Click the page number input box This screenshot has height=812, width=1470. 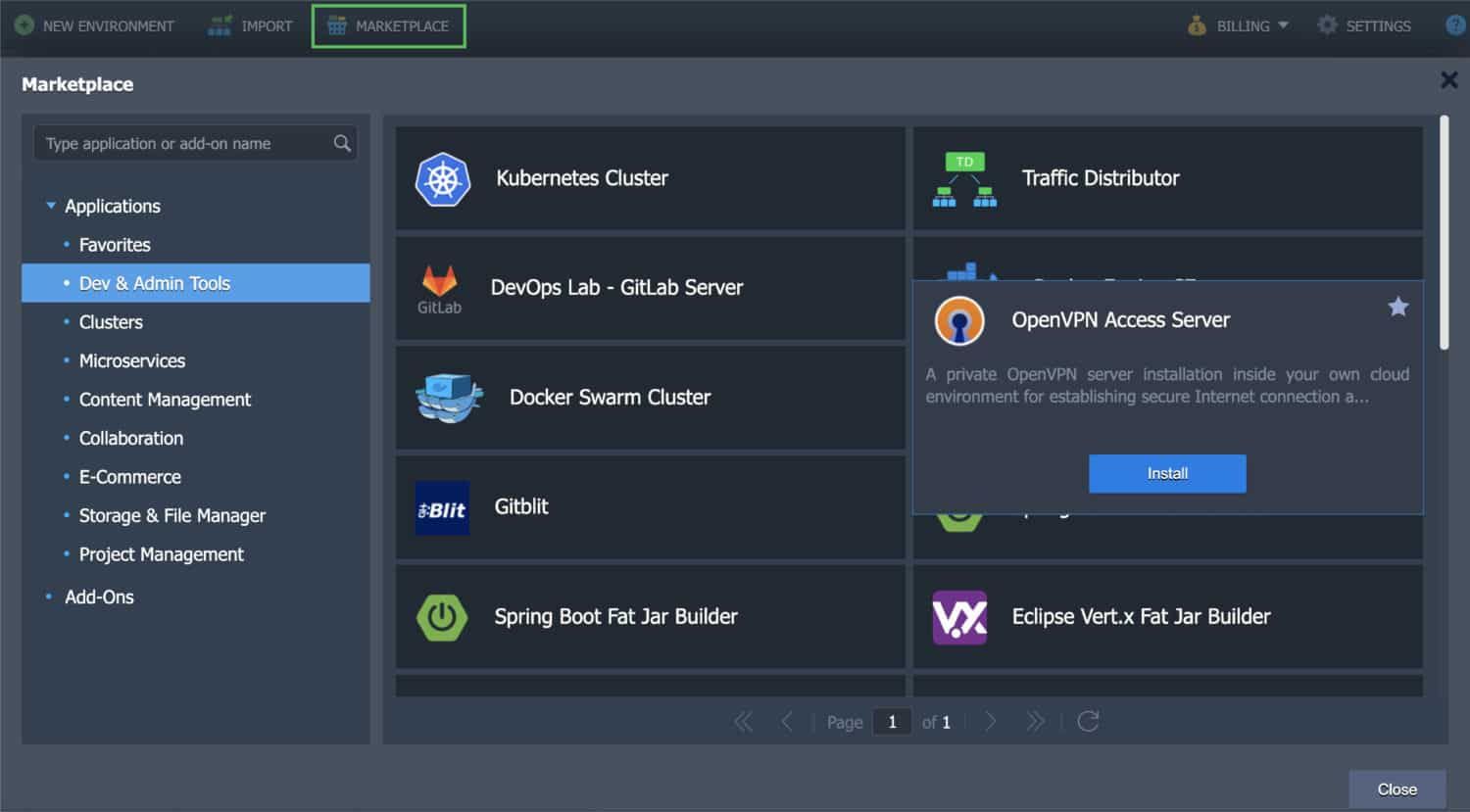coord(892,722)
